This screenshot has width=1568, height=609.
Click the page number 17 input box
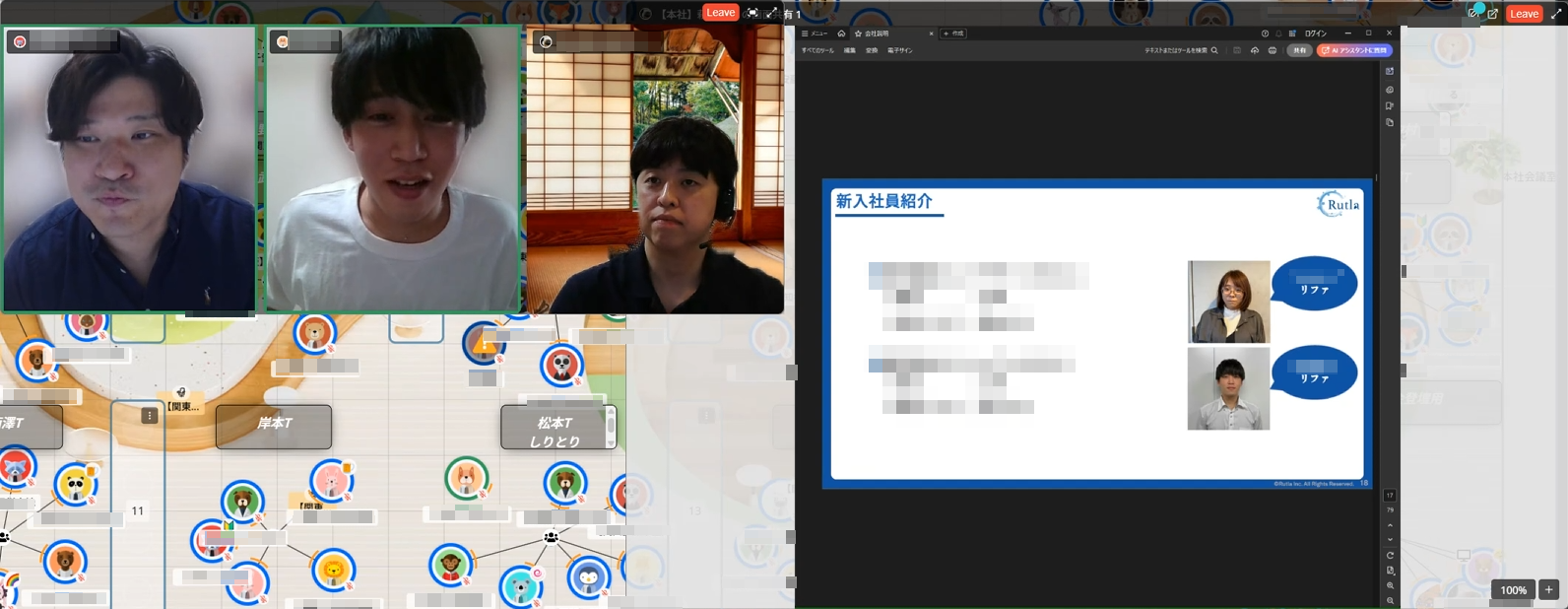[x=1390, y=495]
